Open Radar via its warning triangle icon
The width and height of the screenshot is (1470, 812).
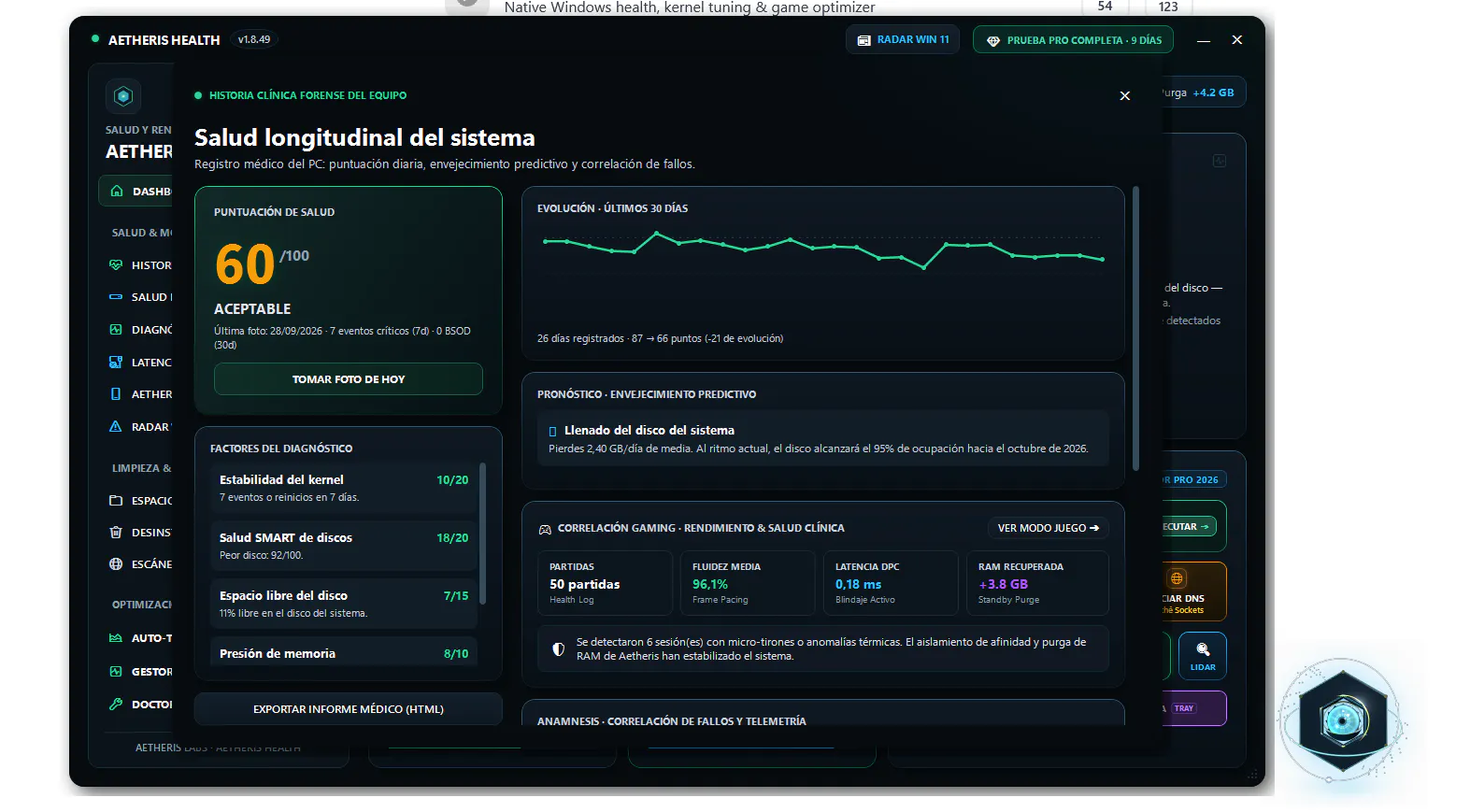[116, 427]
